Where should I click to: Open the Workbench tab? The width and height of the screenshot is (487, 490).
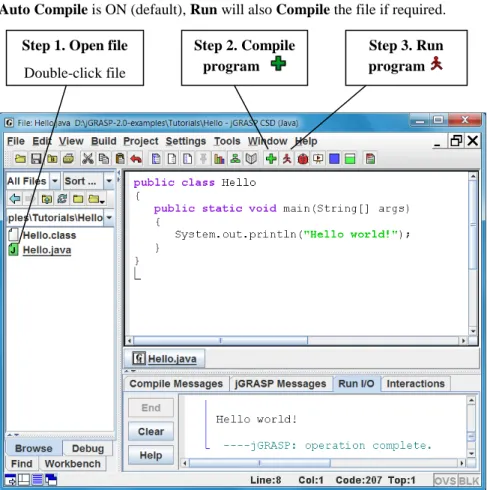coord(73,464)
